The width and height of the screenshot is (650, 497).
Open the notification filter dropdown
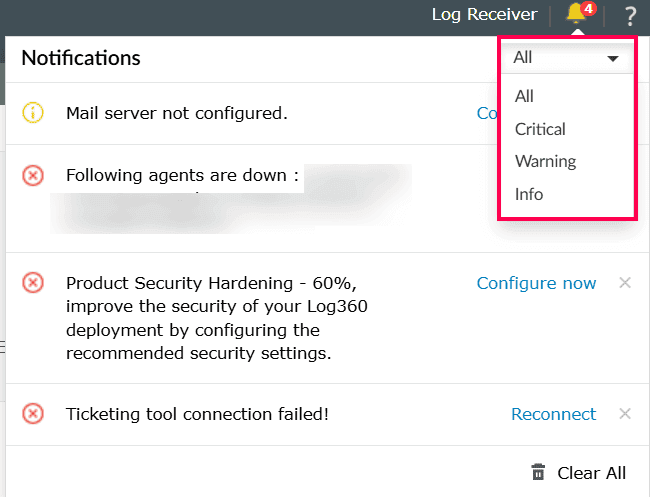click(x=567, y=58)
